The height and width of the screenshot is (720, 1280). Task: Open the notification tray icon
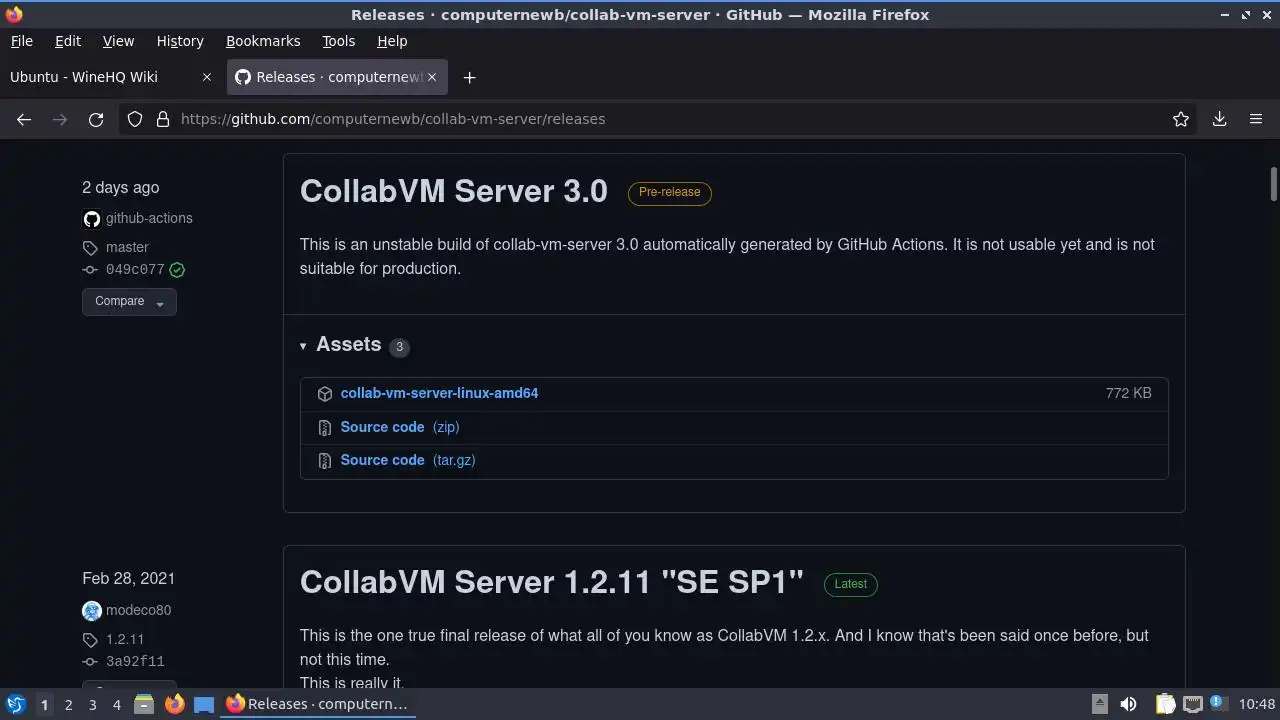pos(1218,704)
